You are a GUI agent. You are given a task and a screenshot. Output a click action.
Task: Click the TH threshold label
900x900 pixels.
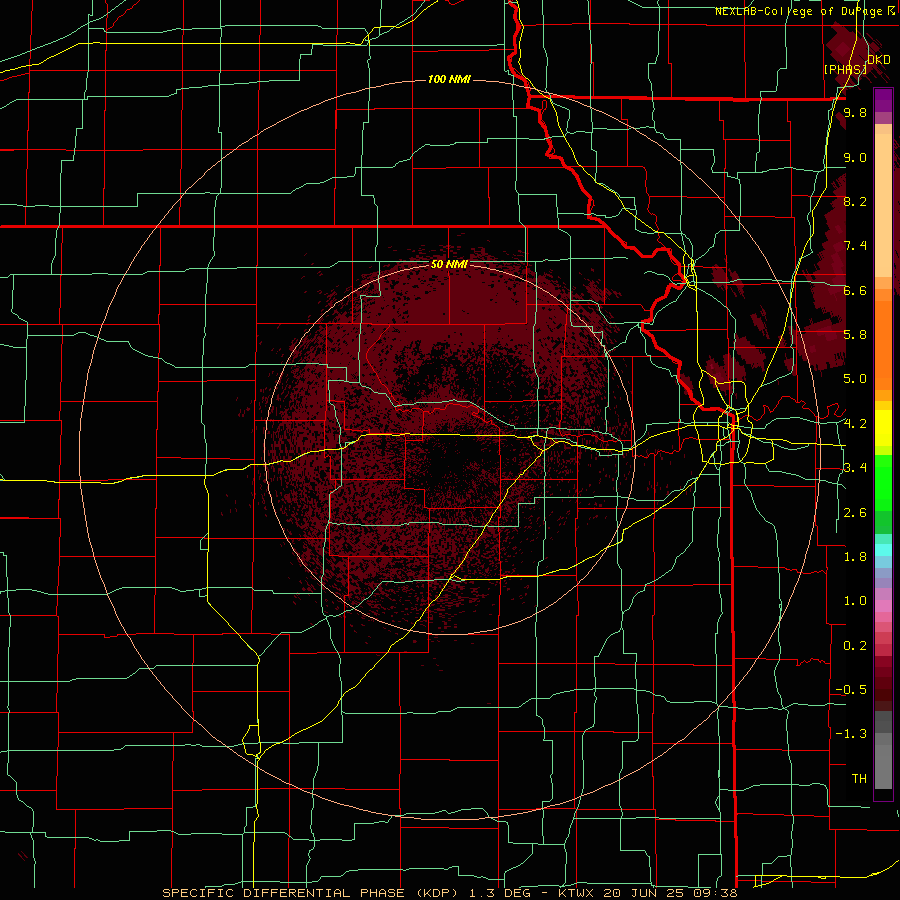pyautogui.click(x=859, y=779)
